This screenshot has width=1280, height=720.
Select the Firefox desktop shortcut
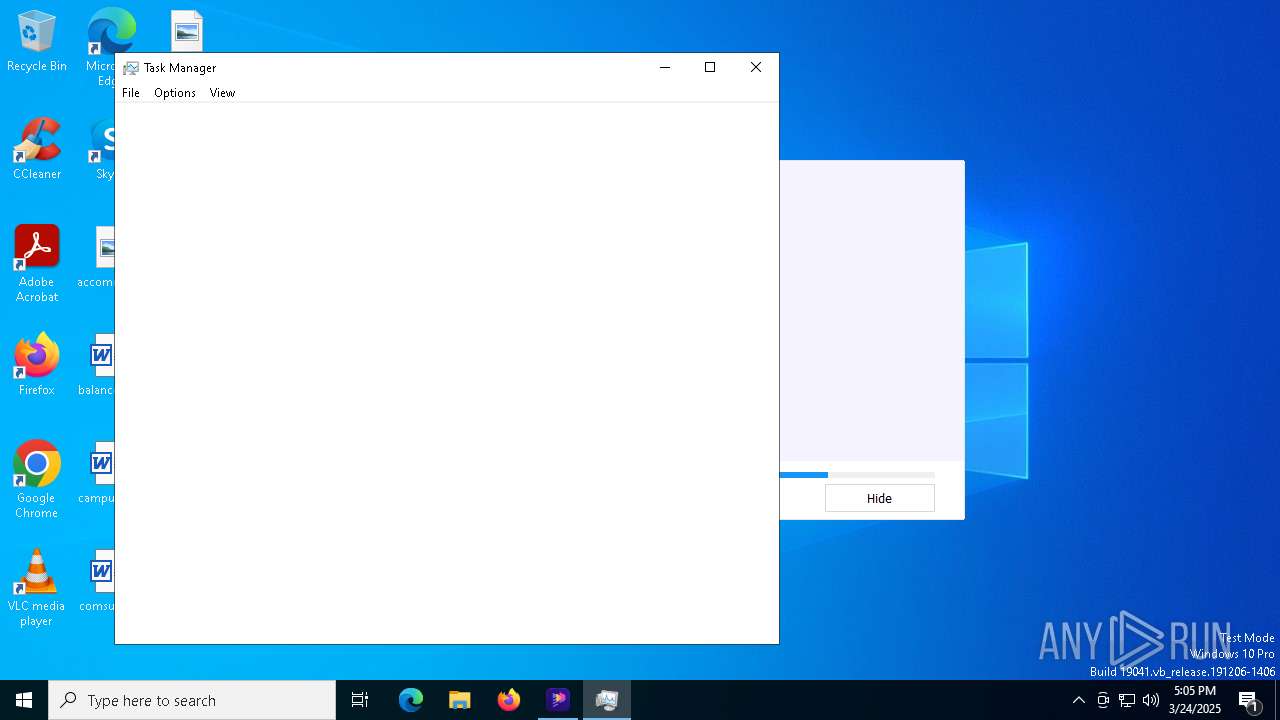[x=37, y=365]
